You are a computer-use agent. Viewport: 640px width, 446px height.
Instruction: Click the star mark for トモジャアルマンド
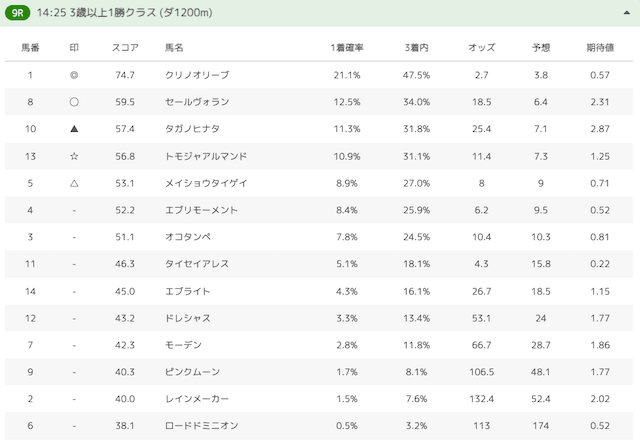(74, 156)
